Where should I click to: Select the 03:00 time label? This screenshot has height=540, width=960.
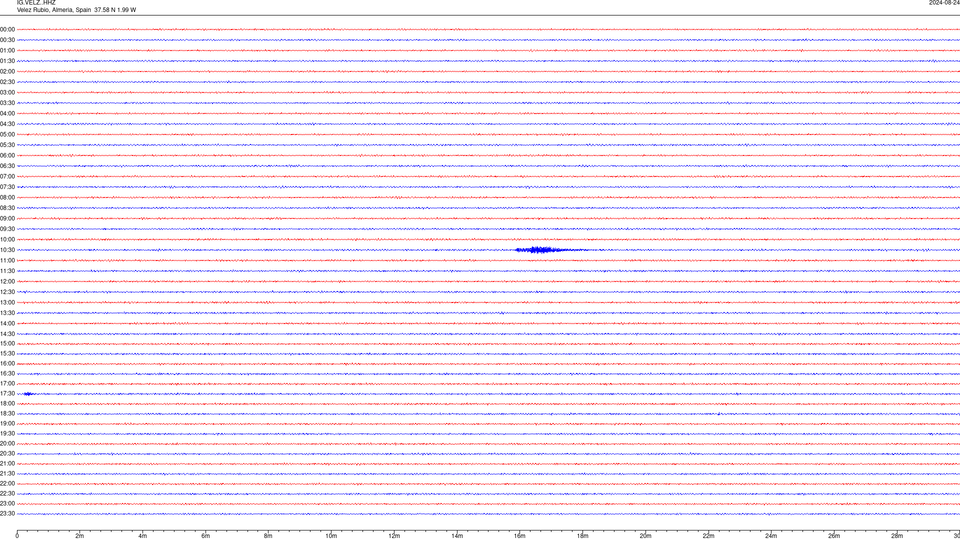pyautogui.click(x=7, y=92)
